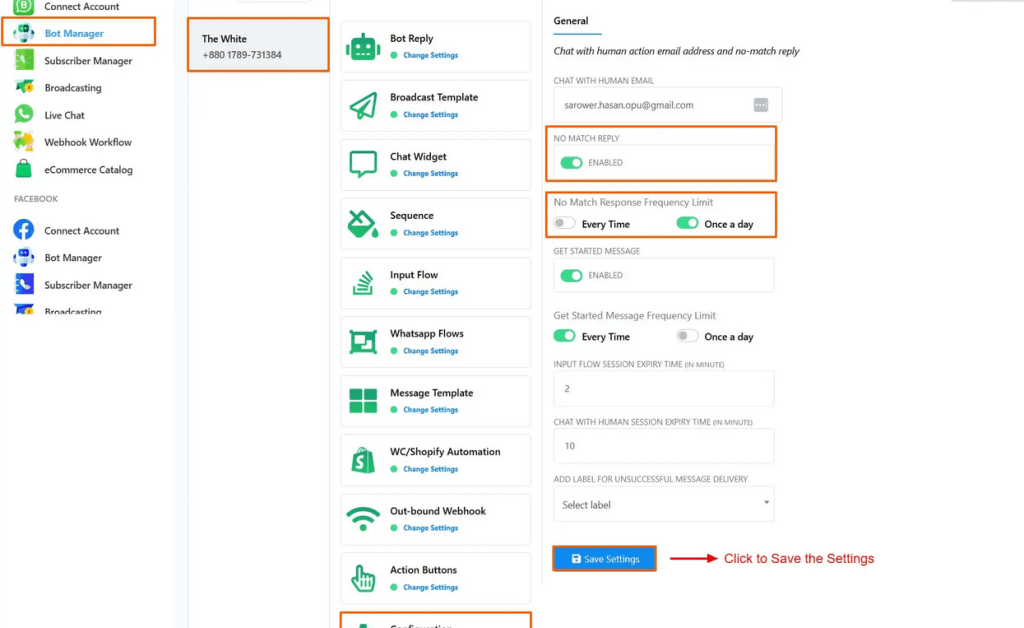Image resolution: width=1024 pixels, height=628 pixels.
Task: Open Webhook Workflow from sidebar
Action: [x=87, y=142]
